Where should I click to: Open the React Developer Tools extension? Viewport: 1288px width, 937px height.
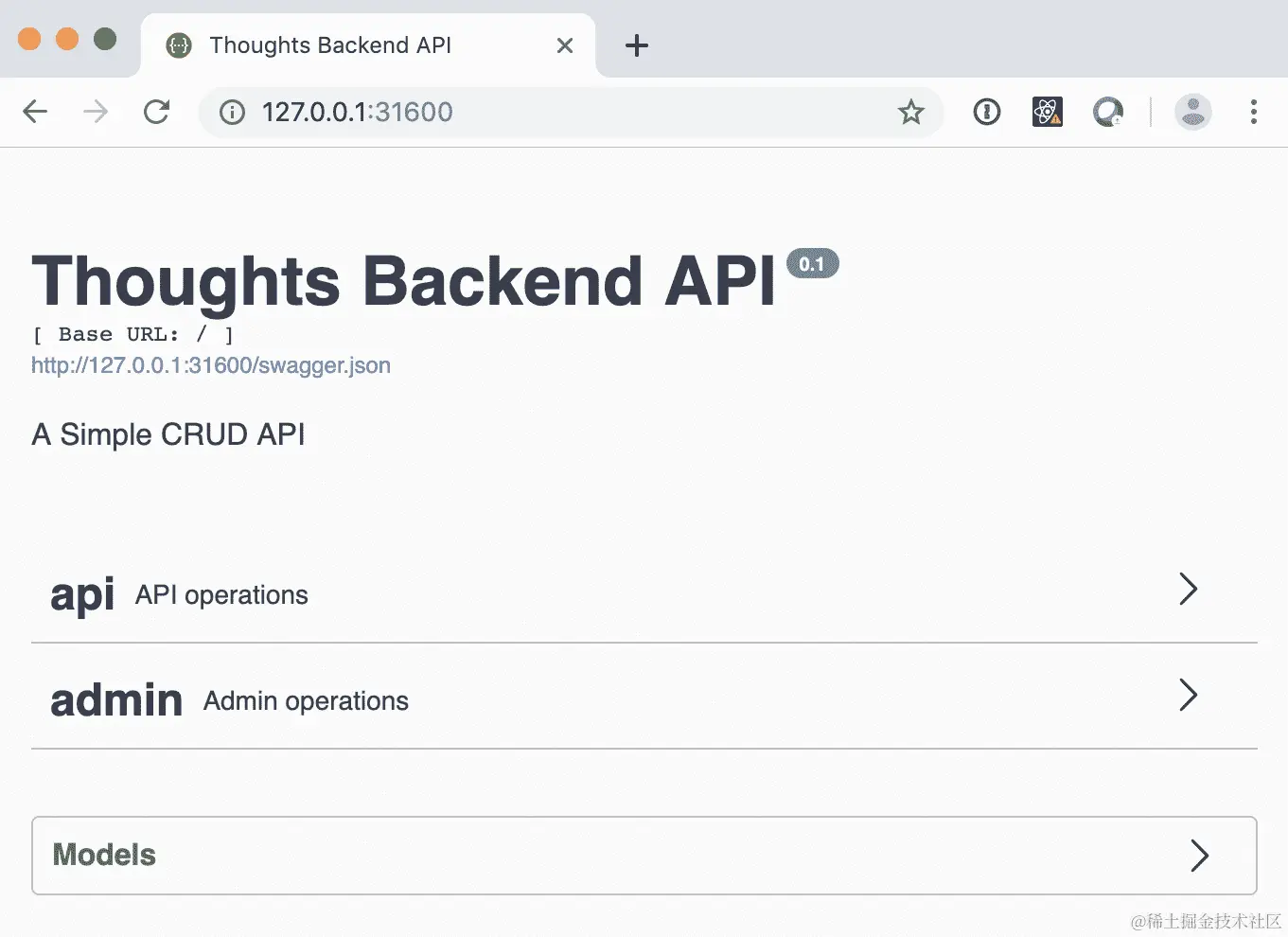[1048, 112]
